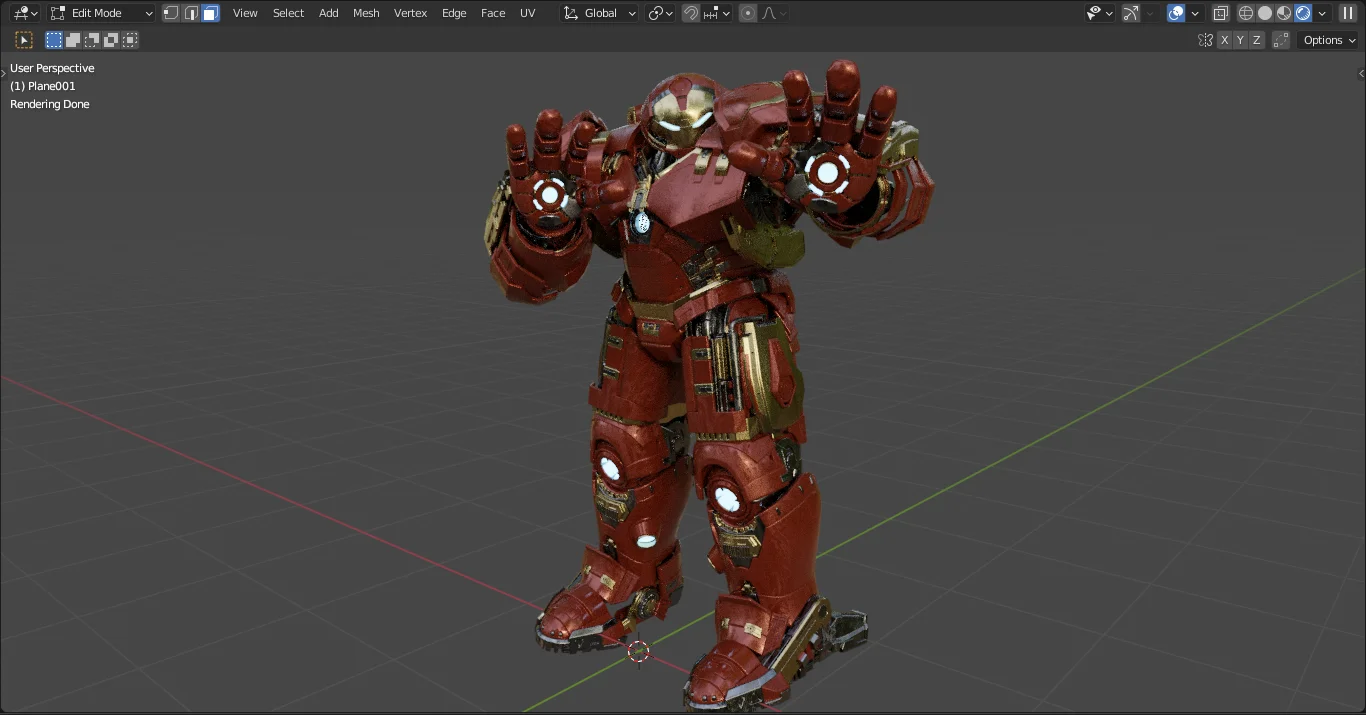Viewport: 1366px width, 715px height.
Task: Click the Plane001 text in viewport info
Action: (41, 86)
